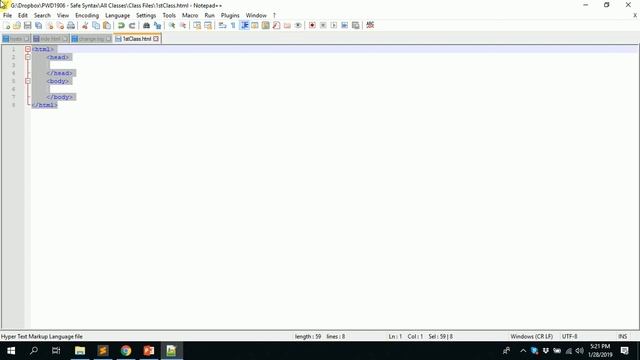Show hidden system tray icons chevron

(523, 351)
